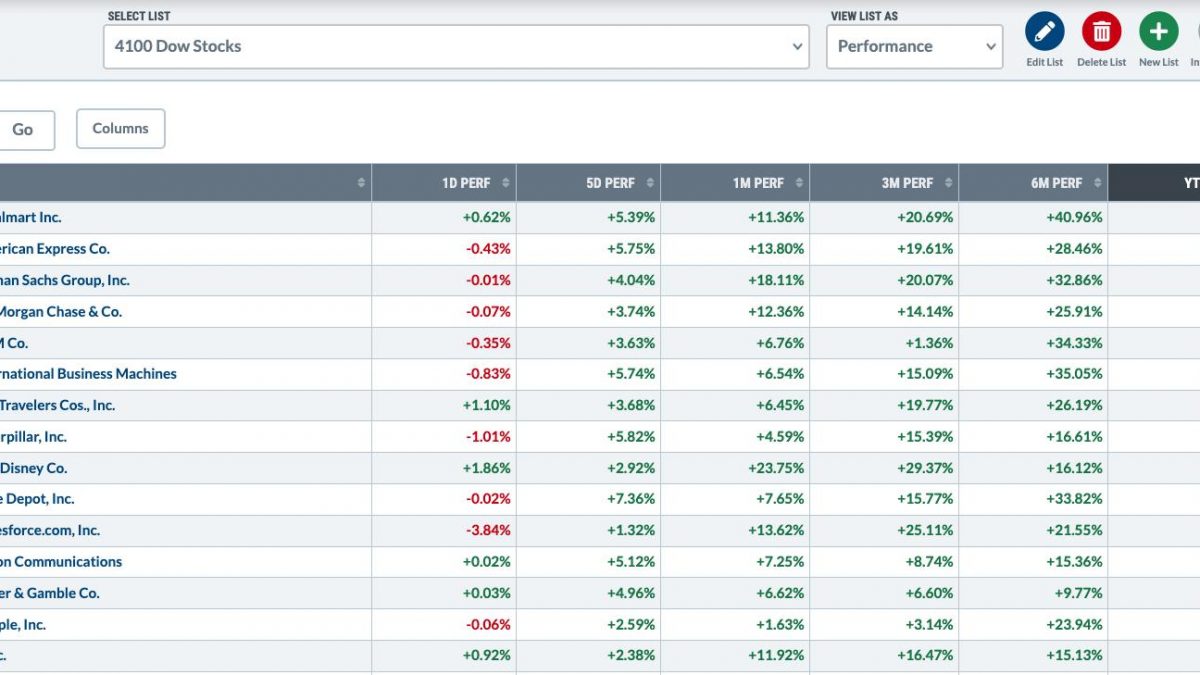Image resolution: width=1200 pixels, height=675 pixels.
Task: Select Goldman Sachs 1D value -0.01%
Action: 489,280
